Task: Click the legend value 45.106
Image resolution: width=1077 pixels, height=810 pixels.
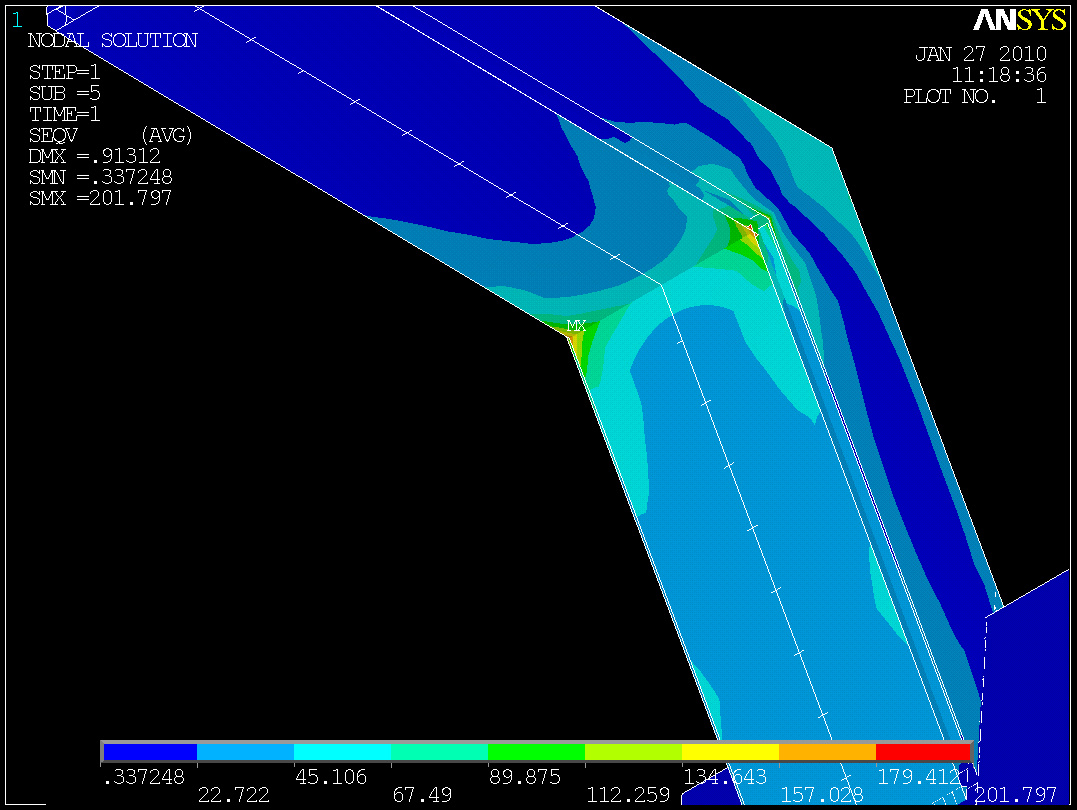Action: 331,777
